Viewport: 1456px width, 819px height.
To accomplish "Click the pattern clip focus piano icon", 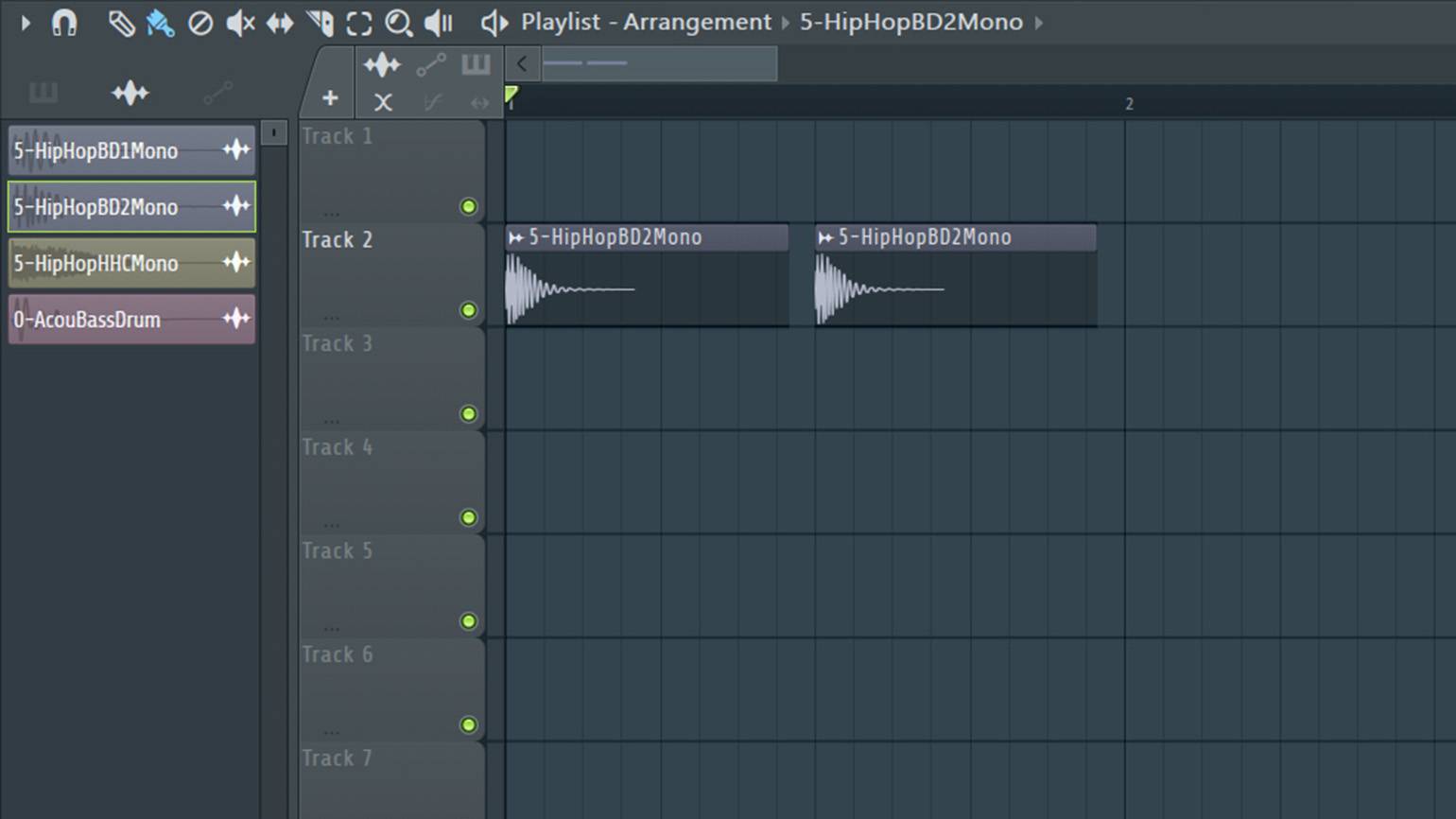I will click(x=476, y=64).
